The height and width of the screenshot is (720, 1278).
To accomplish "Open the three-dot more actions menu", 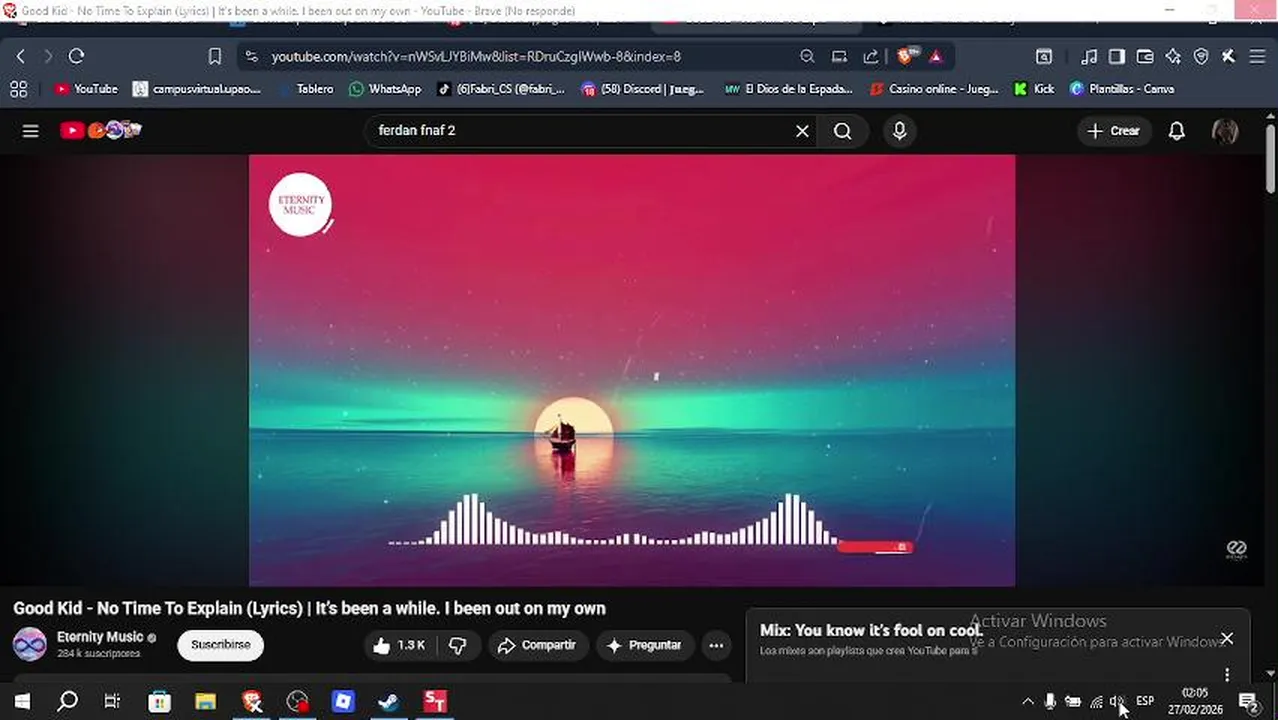I will tap(716, 645).
